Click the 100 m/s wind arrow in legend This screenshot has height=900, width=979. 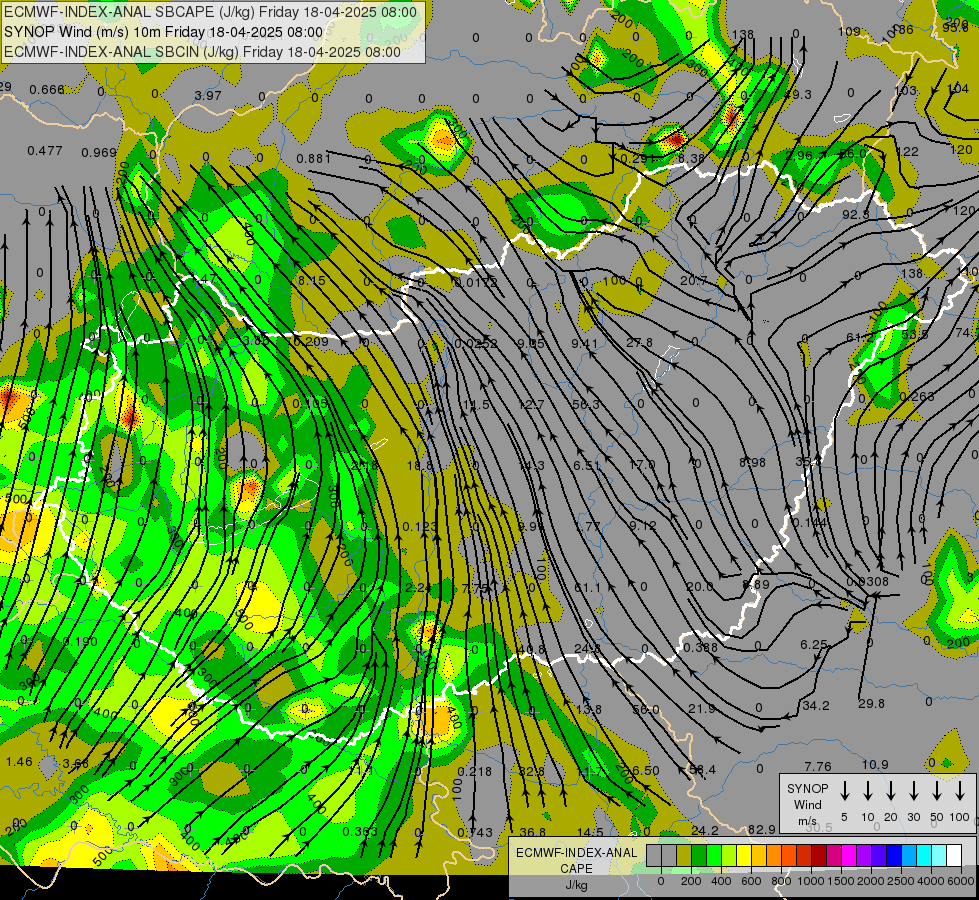[x=960, y=791]
